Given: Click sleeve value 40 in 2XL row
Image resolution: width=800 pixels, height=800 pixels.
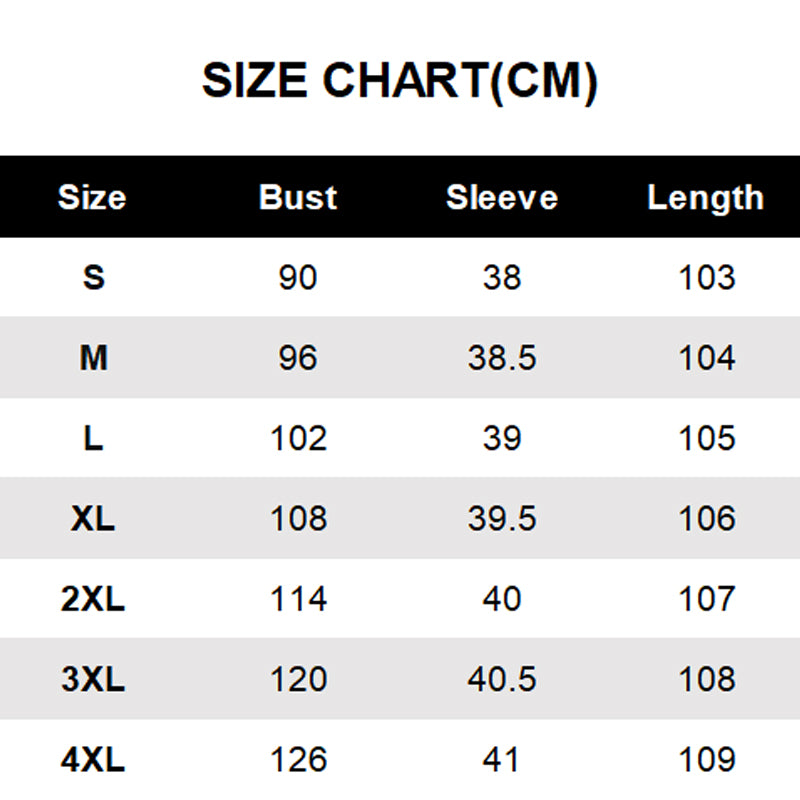Looking at the screenshot, I should tap(501, 599).
